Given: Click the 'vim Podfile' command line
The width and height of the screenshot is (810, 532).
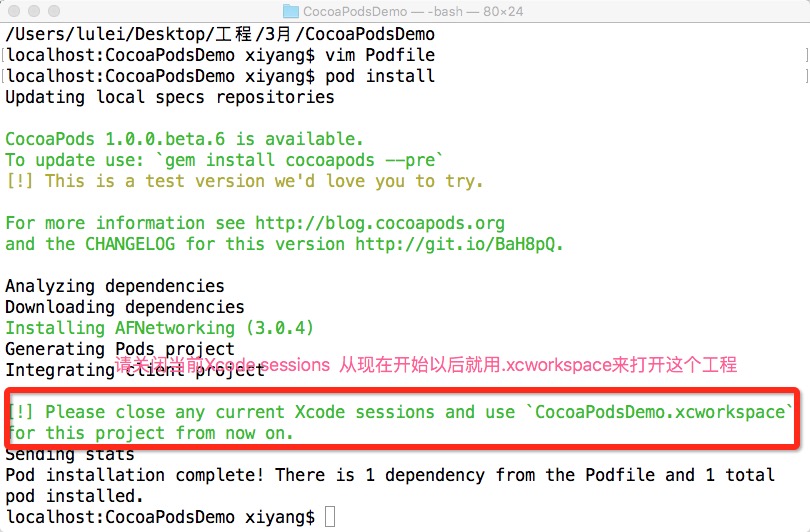Looking at the screenshot, I should [x=220, y=55].
